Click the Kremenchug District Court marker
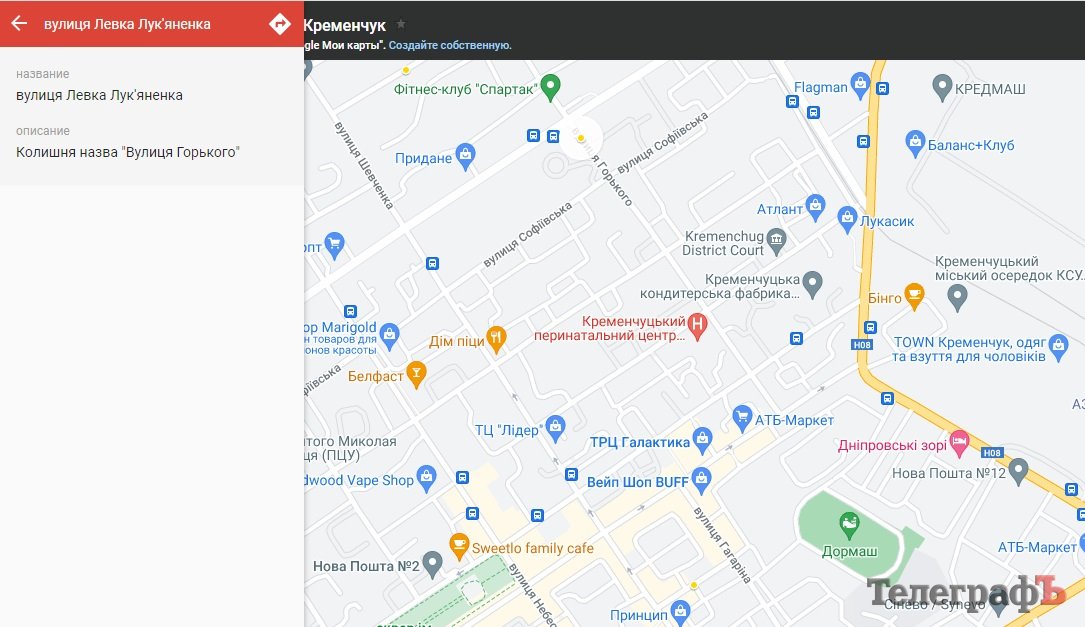 coord(776,239)
